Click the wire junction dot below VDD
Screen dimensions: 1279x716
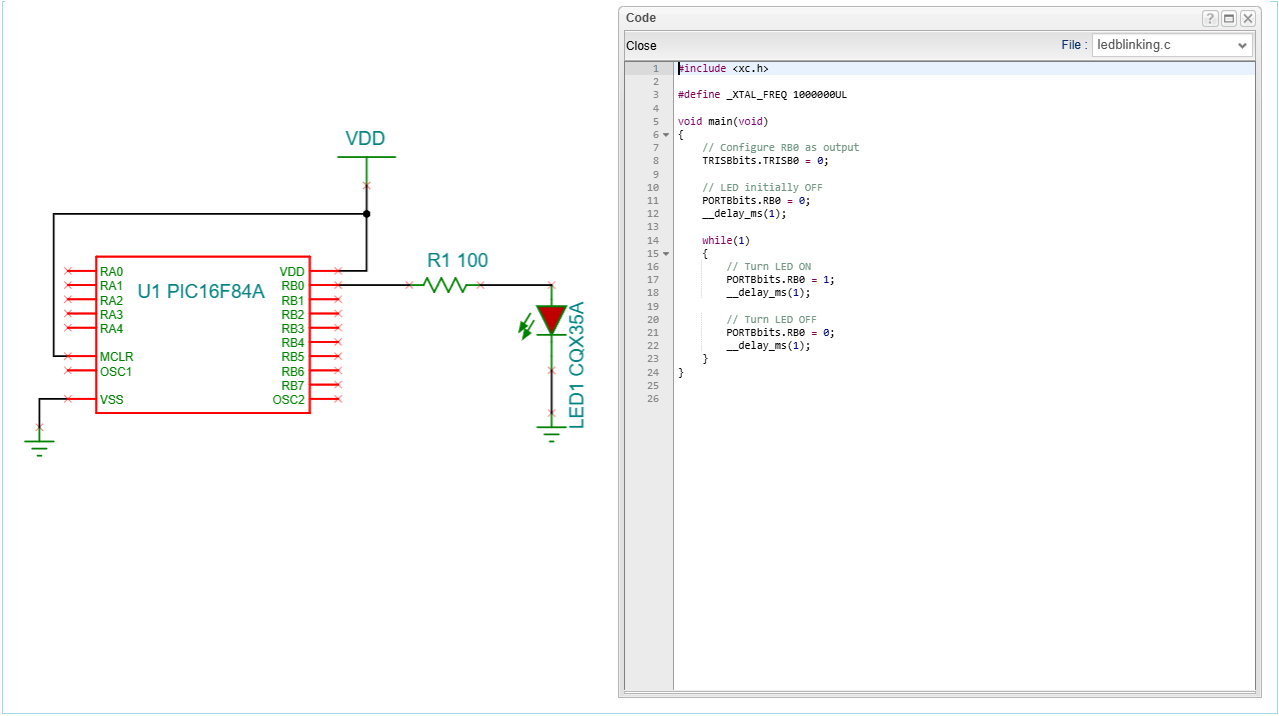pyautogui.click(x=367, y=214)
